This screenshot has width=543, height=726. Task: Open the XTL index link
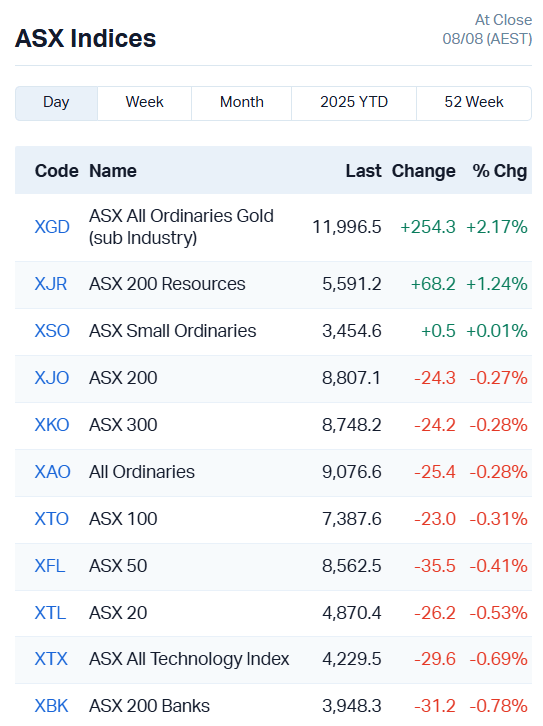(x=50, y=613)
